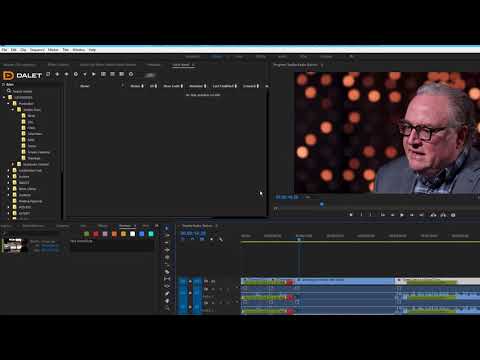Sort by the Duration column
The width and height of the screenshot is (480, 360).
[198, 86]
